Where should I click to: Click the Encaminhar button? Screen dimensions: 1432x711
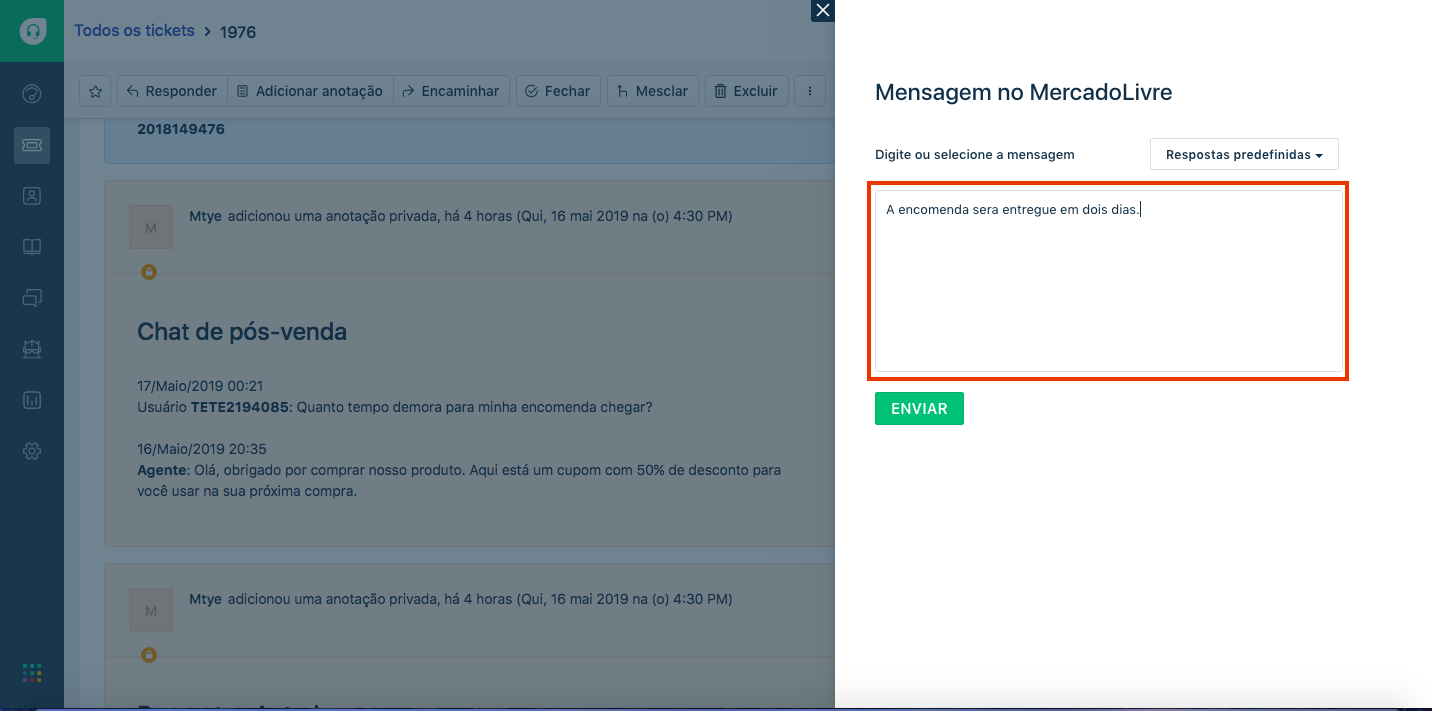[x=451, y=91]
